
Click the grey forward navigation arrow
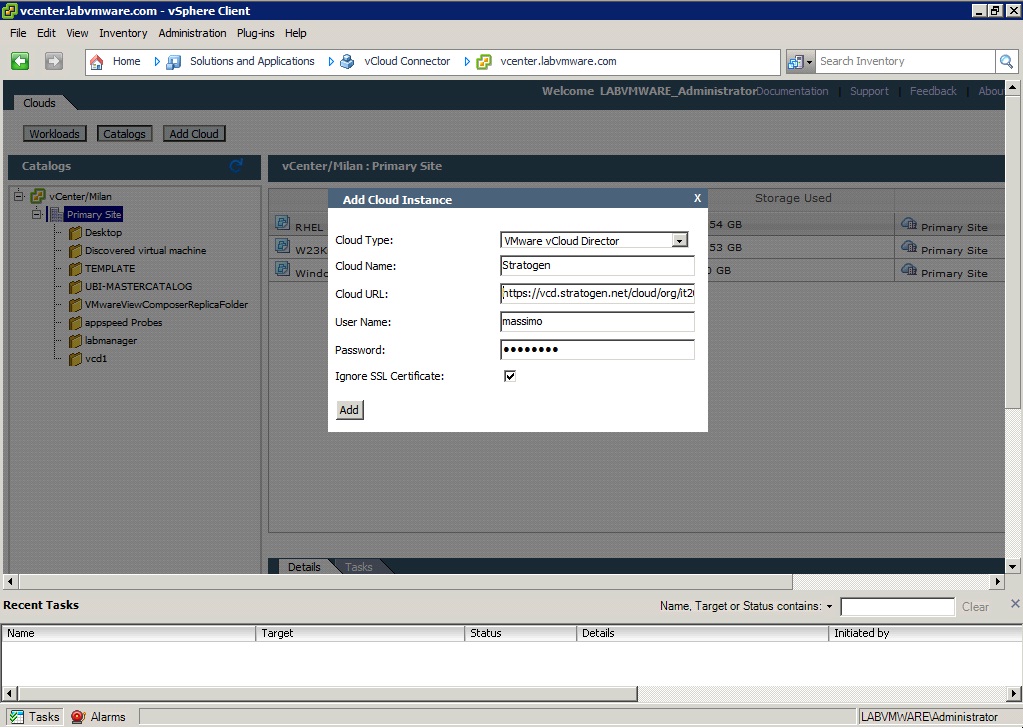pyautogui.click(x=53, y=61)
